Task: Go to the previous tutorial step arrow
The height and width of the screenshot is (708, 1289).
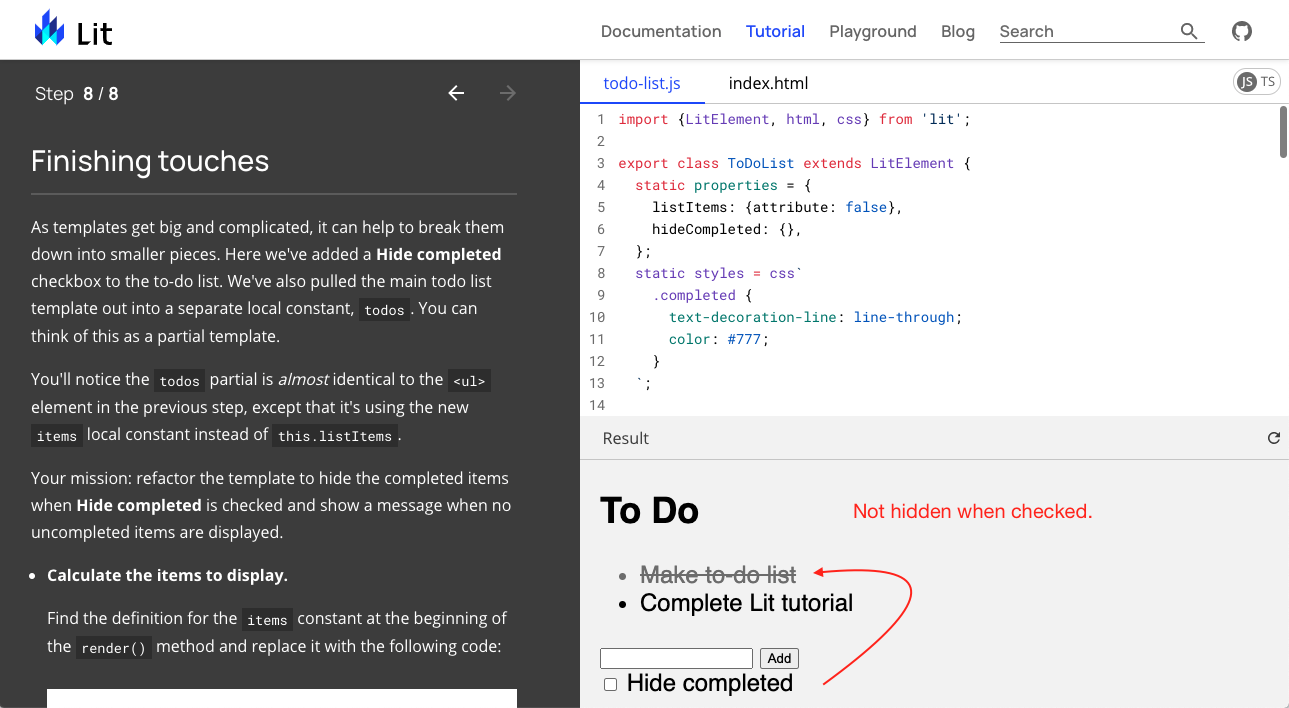Action: [x=456, y=93]
